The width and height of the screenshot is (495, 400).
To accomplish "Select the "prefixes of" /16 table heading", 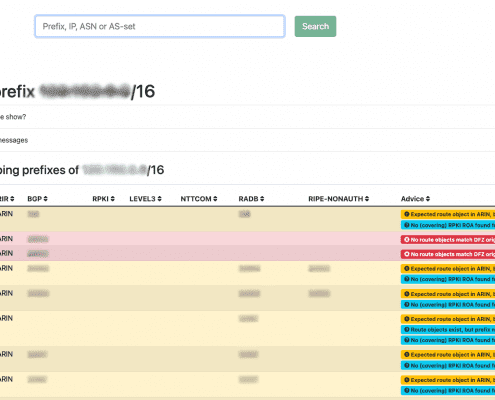I will tap(82, 170).
